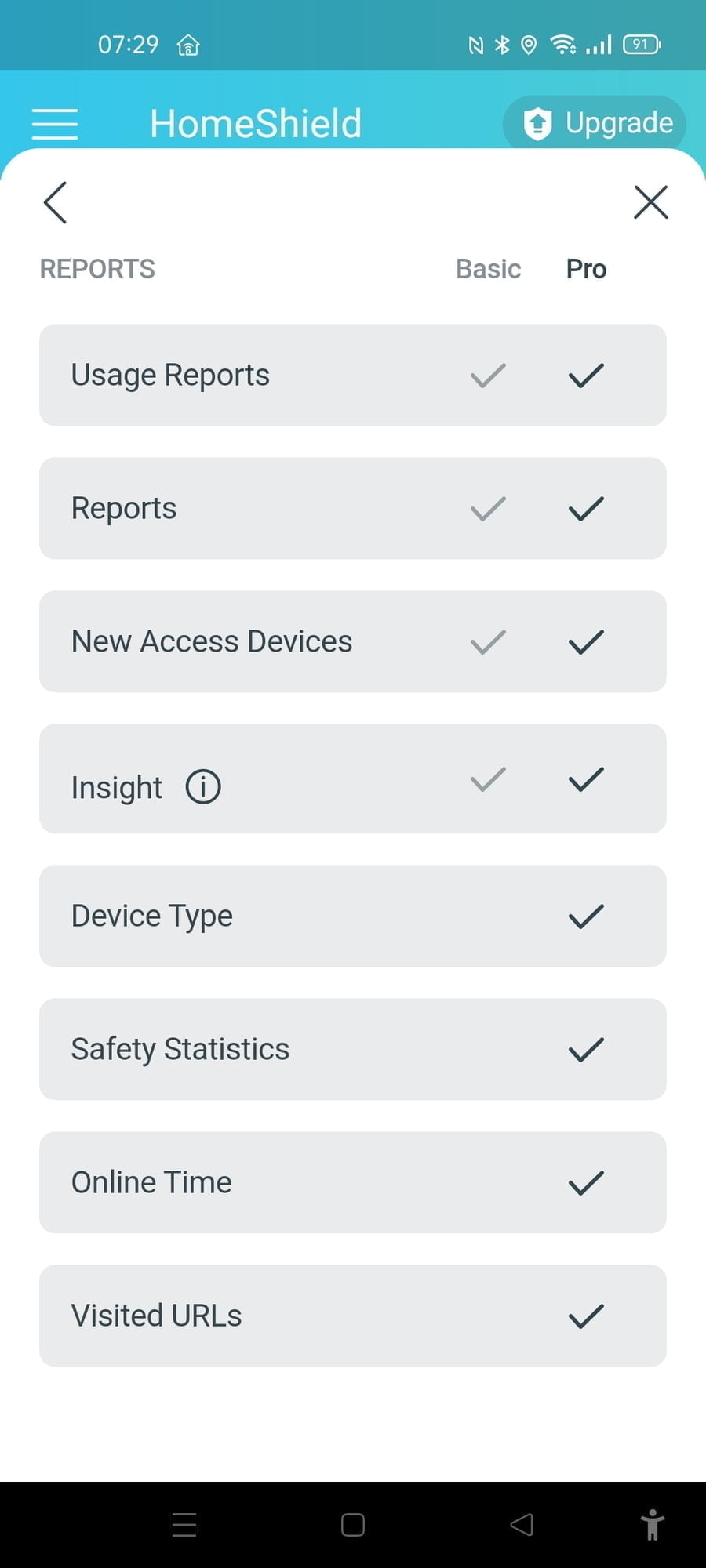The width and height of the screenshot is (706, 1568).
Task: Tap the Android recent apps button
Action: click(184, 1525)
